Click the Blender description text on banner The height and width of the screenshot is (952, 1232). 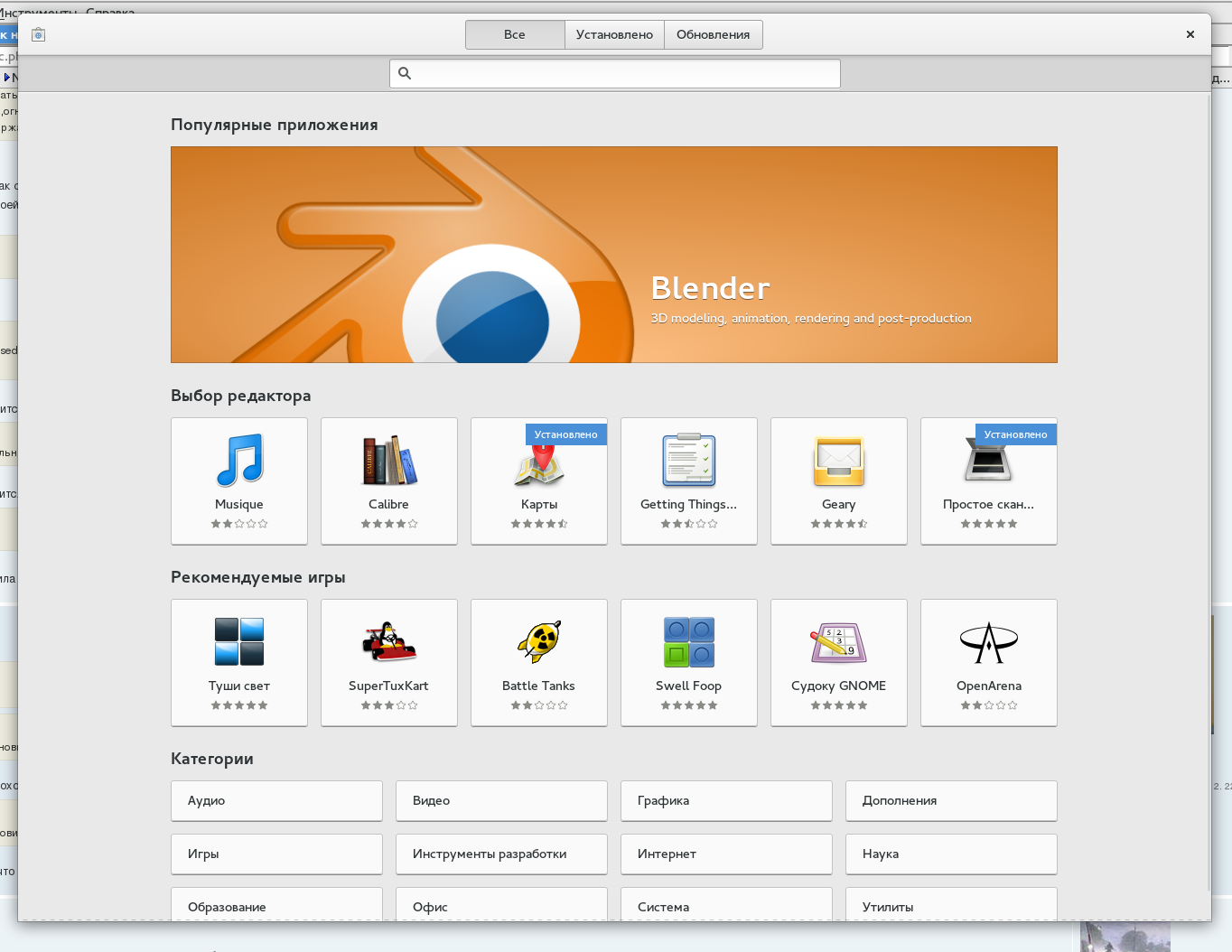811,318
